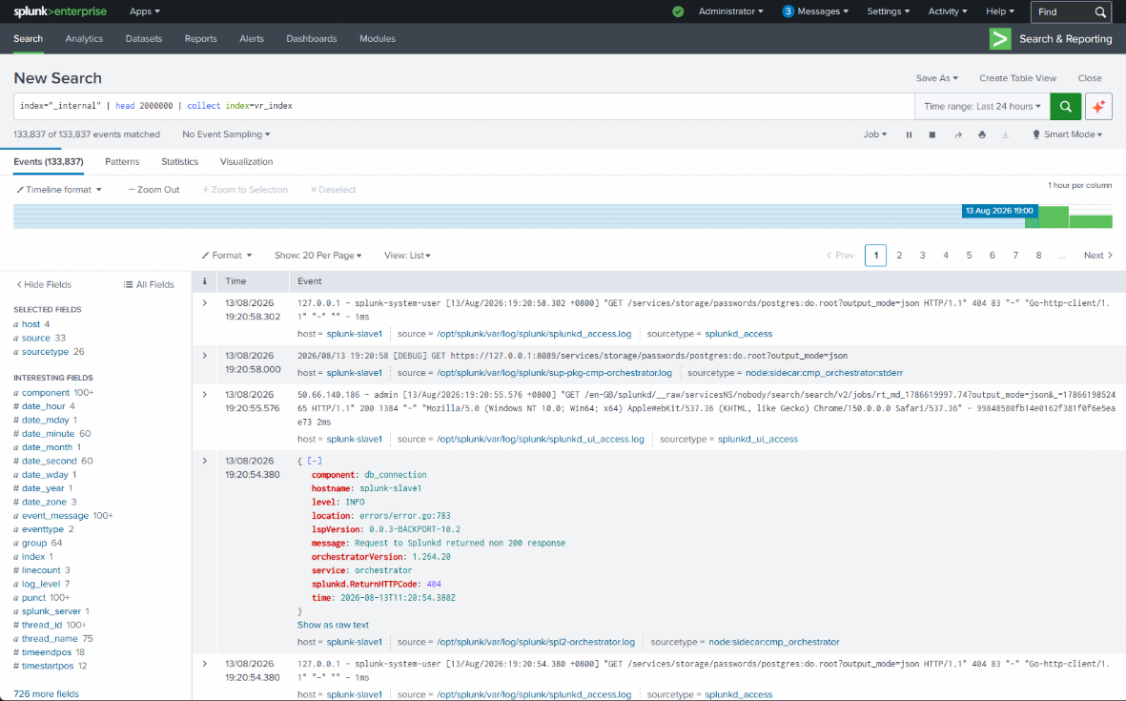The image size is (1126, 701).
Task: Open the Smart Mode dropdown
Action: 1067,134
